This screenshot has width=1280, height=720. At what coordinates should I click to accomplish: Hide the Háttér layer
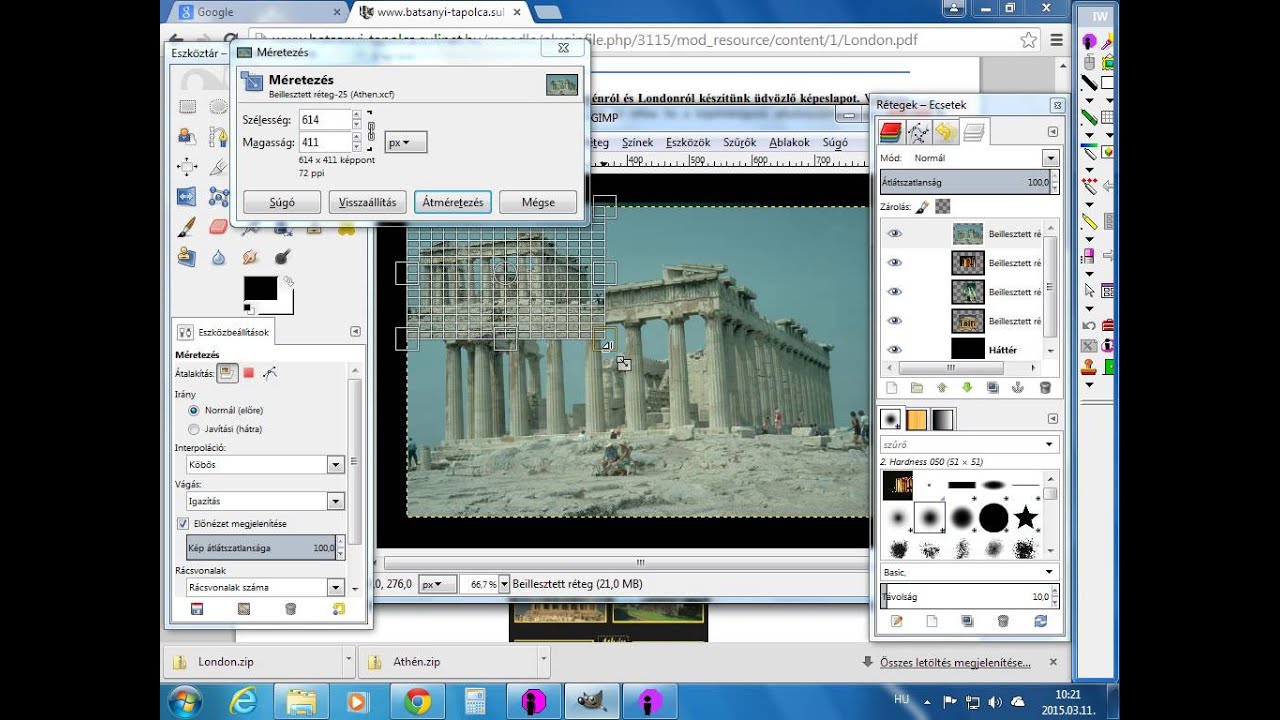click(x=895, y=349)
